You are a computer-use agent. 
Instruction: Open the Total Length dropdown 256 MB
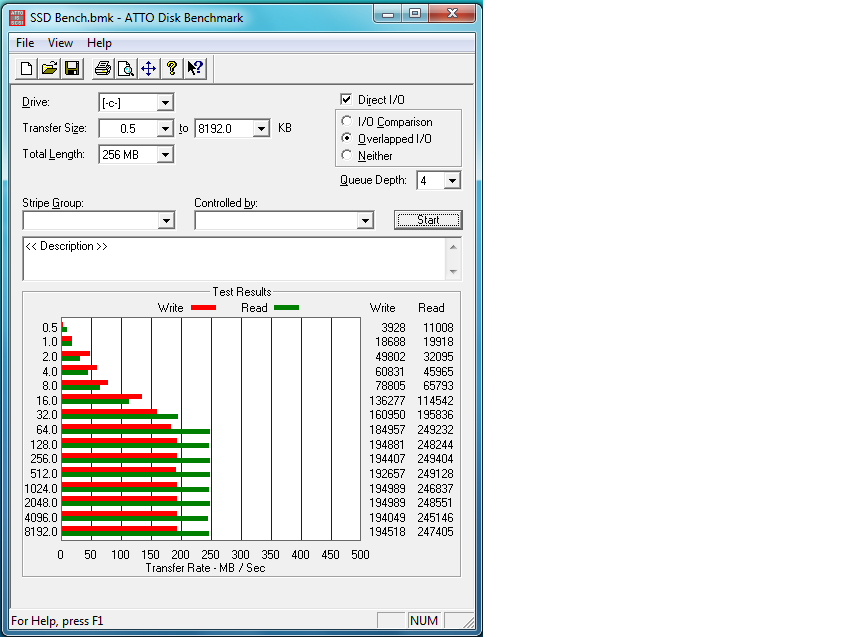click(165, 155)
